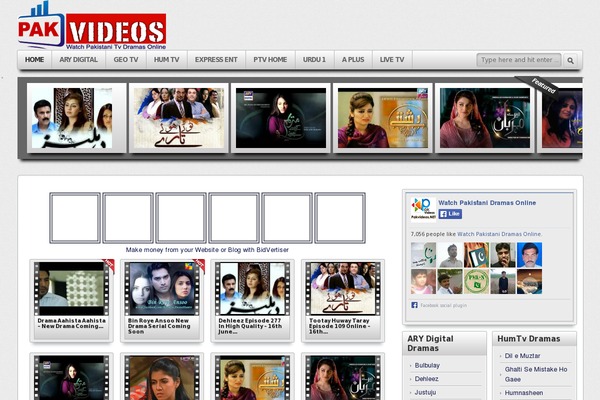Open the HUM TV menu tab
Image resolution: width=600 pixels, height=400 pixels.
click(x=166, y=60)
